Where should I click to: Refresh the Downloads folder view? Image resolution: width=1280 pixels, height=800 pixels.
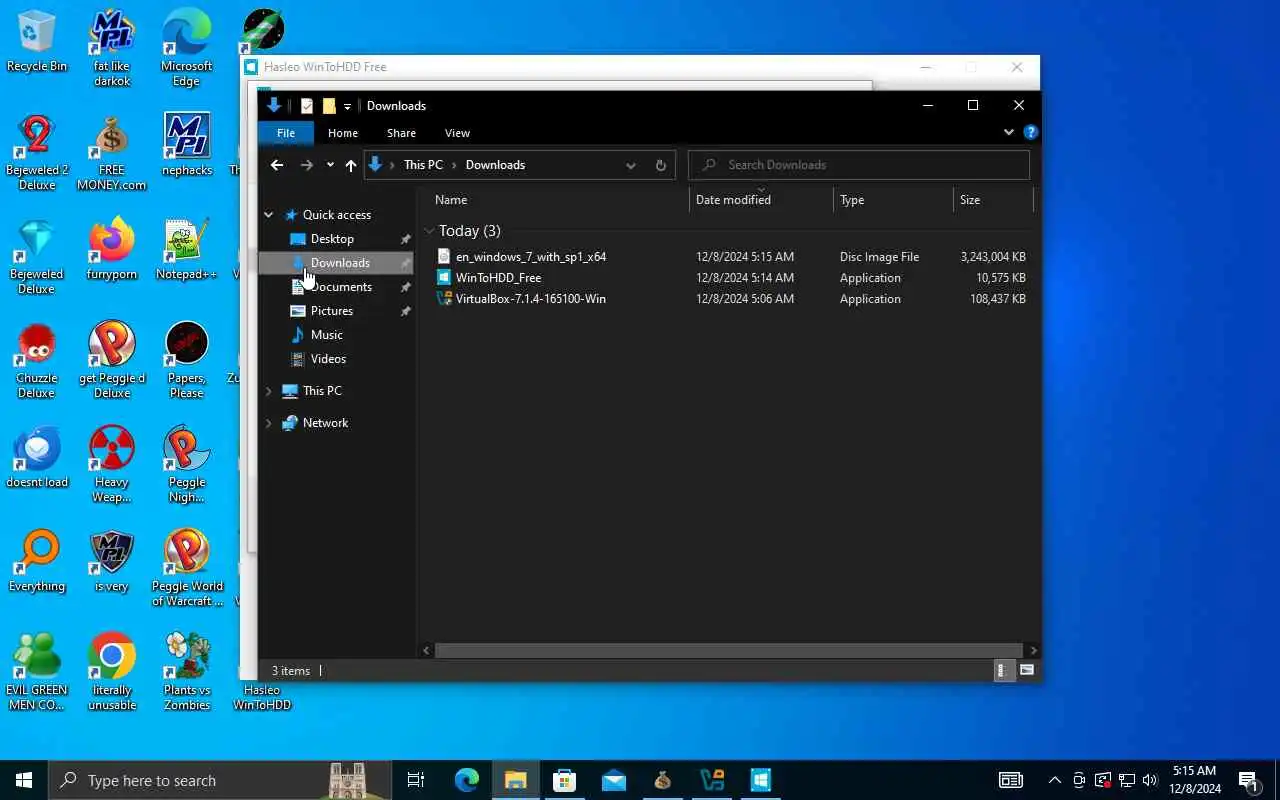[660, 165]
